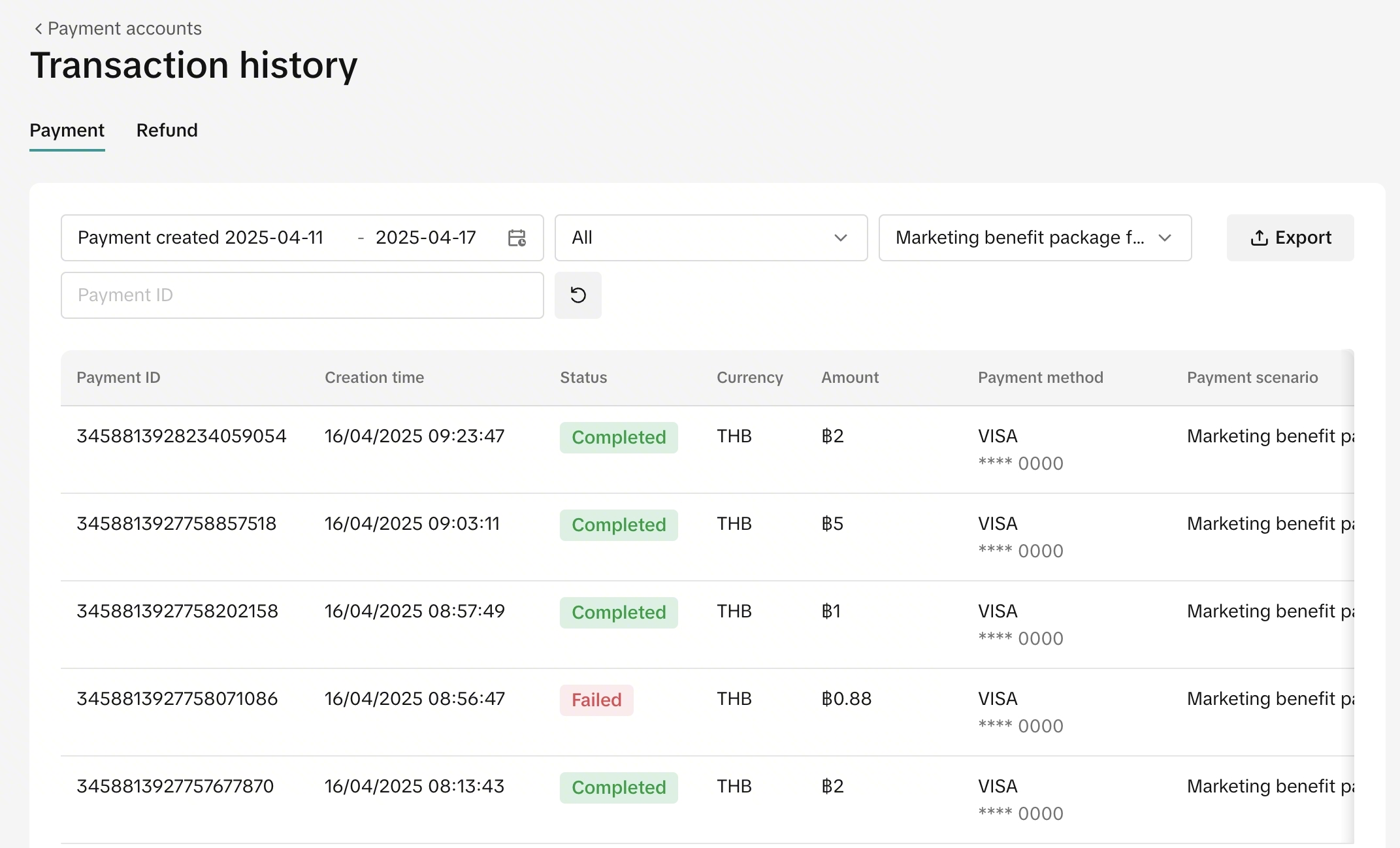Focus the Payment ID search field

tap(302, 295)
